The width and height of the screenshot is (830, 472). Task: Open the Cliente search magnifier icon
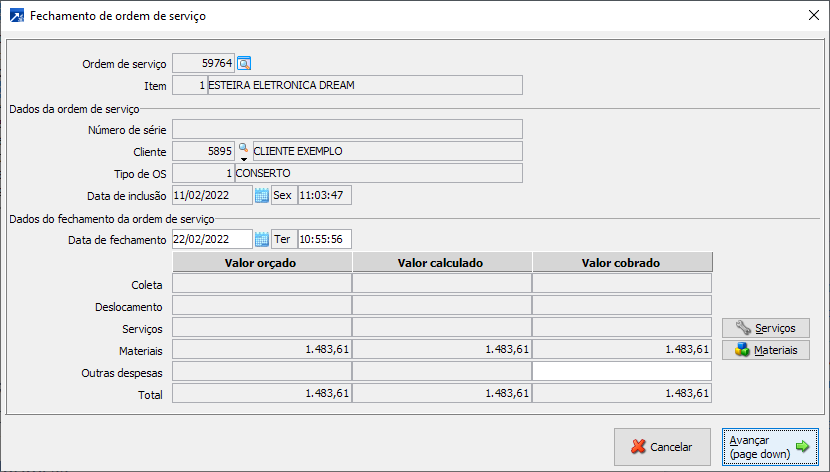click(242, 148)
